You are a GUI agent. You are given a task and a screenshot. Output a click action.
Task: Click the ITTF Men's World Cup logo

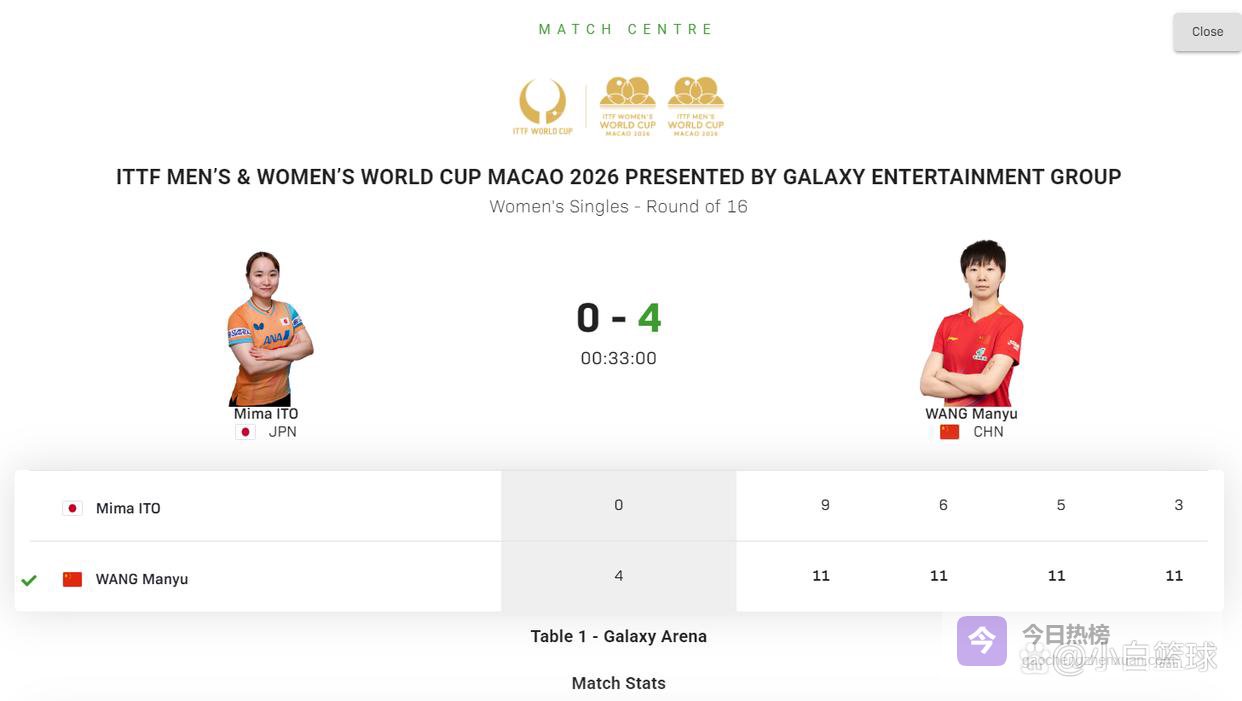tap(696, 106)
